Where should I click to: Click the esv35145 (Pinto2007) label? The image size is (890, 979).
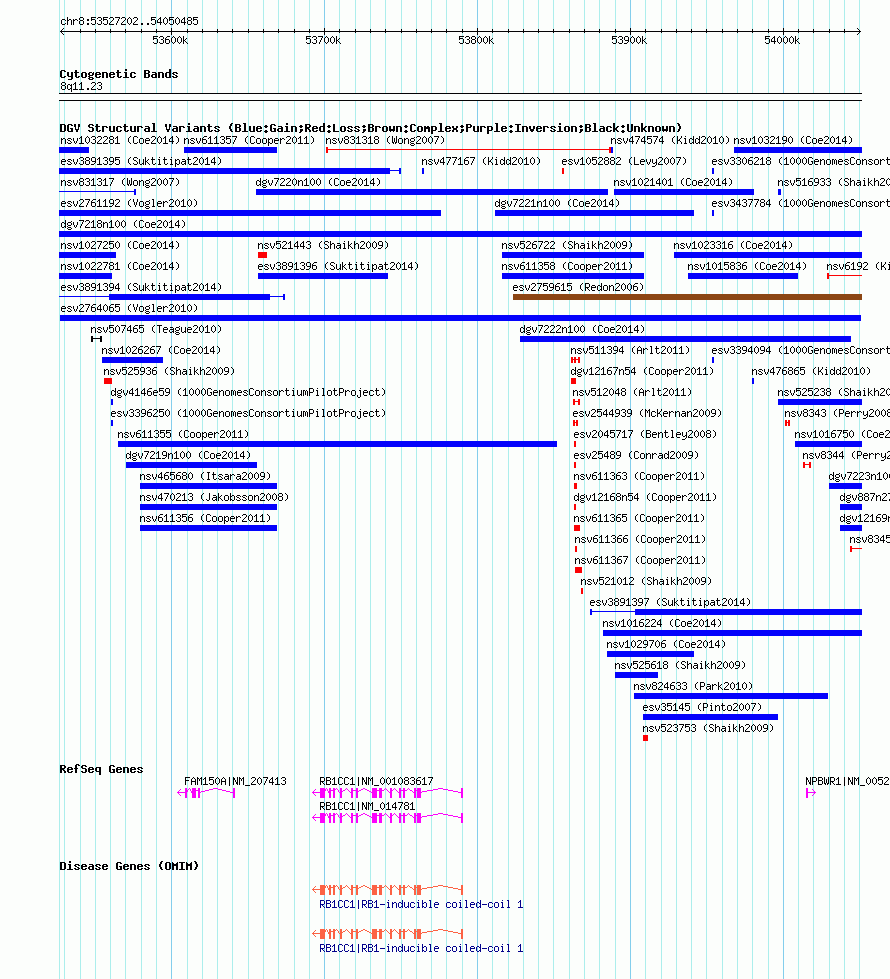(x=702, y=707)
